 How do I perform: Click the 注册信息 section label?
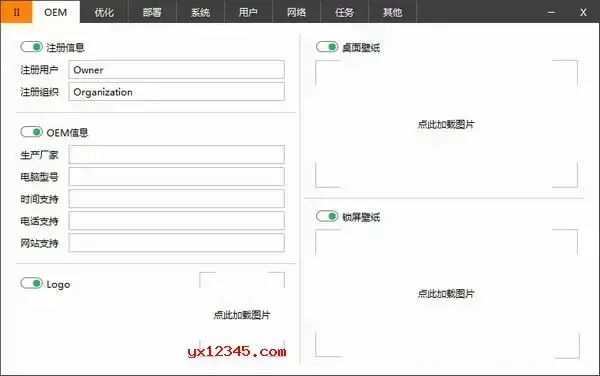point(65,47)
